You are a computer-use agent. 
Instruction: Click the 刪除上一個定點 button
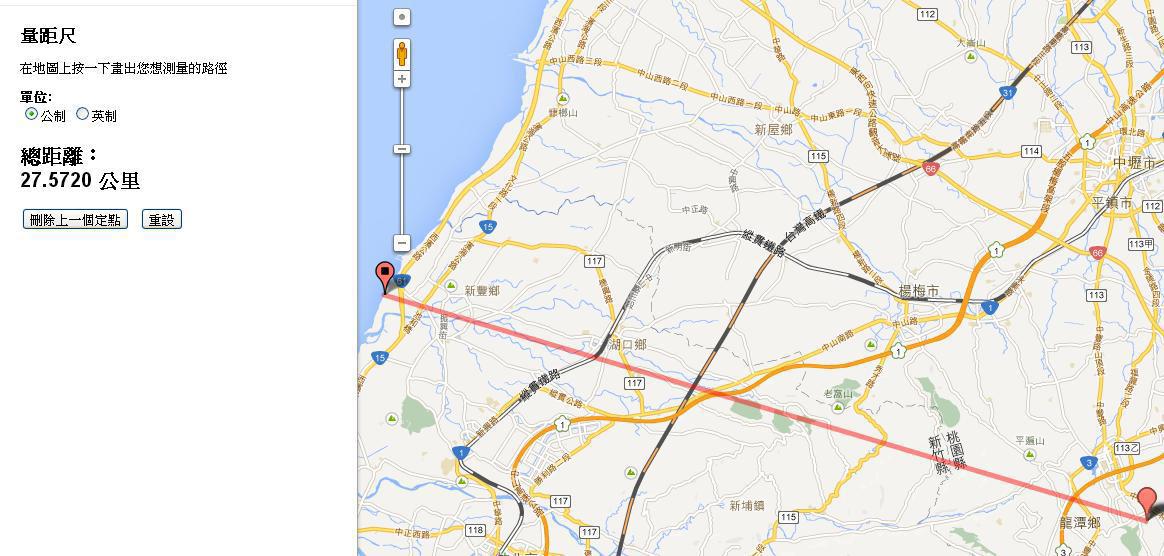(75, 220)
